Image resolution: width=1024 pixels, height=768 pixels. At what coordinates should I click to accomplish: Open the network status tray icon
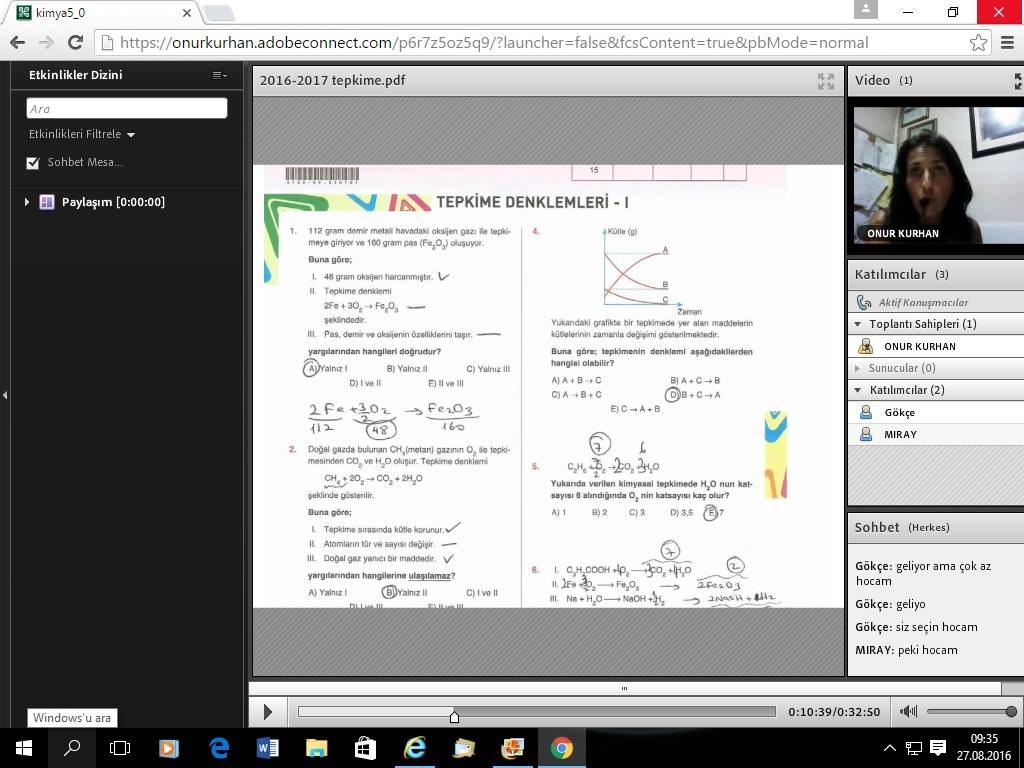[x=914, y=748]
